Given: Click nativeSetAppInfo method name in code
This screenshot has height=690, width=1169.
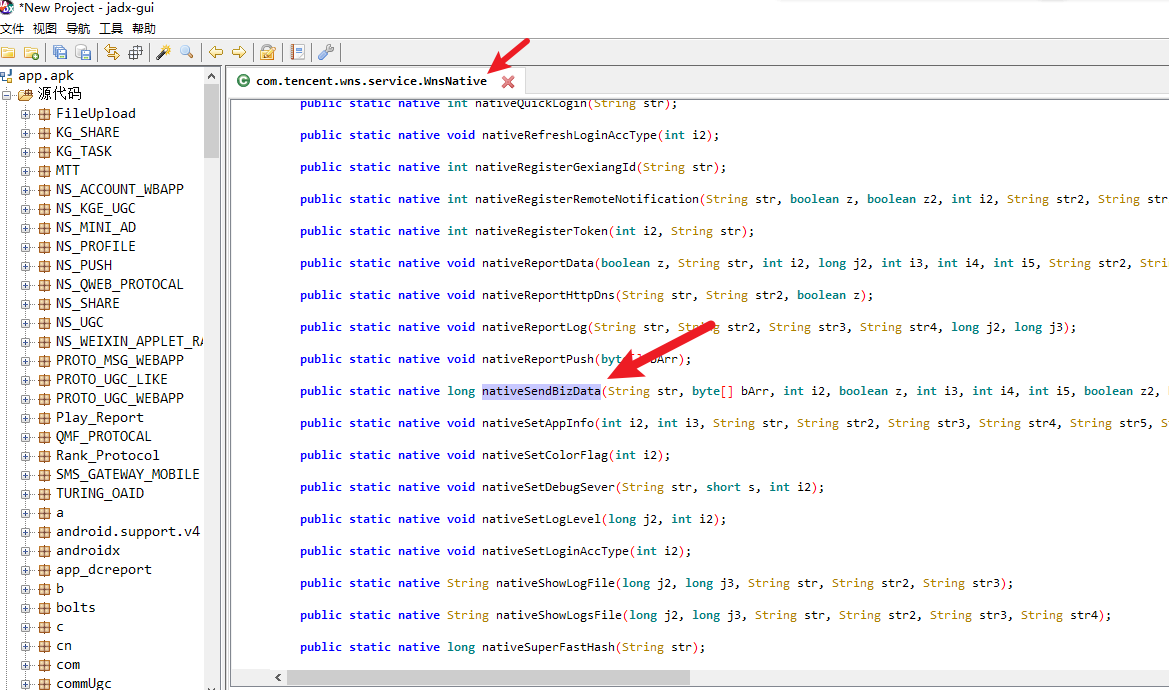Looking at the screenshot, I should 538,423.
